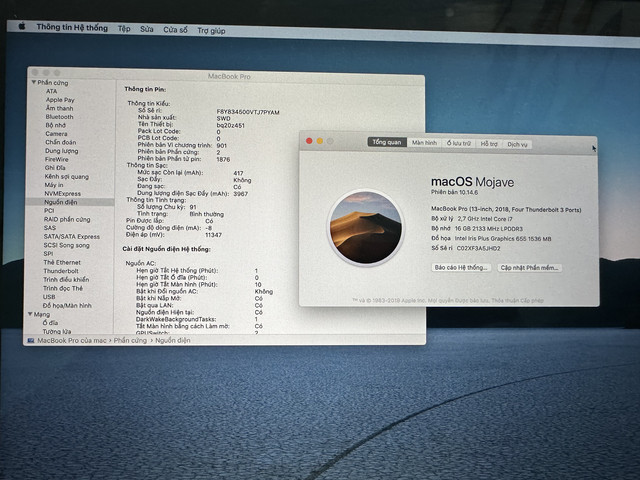Select NVMExpress in hardware list
This screenshot has height=480, width=640.
[x=62, y=193]
